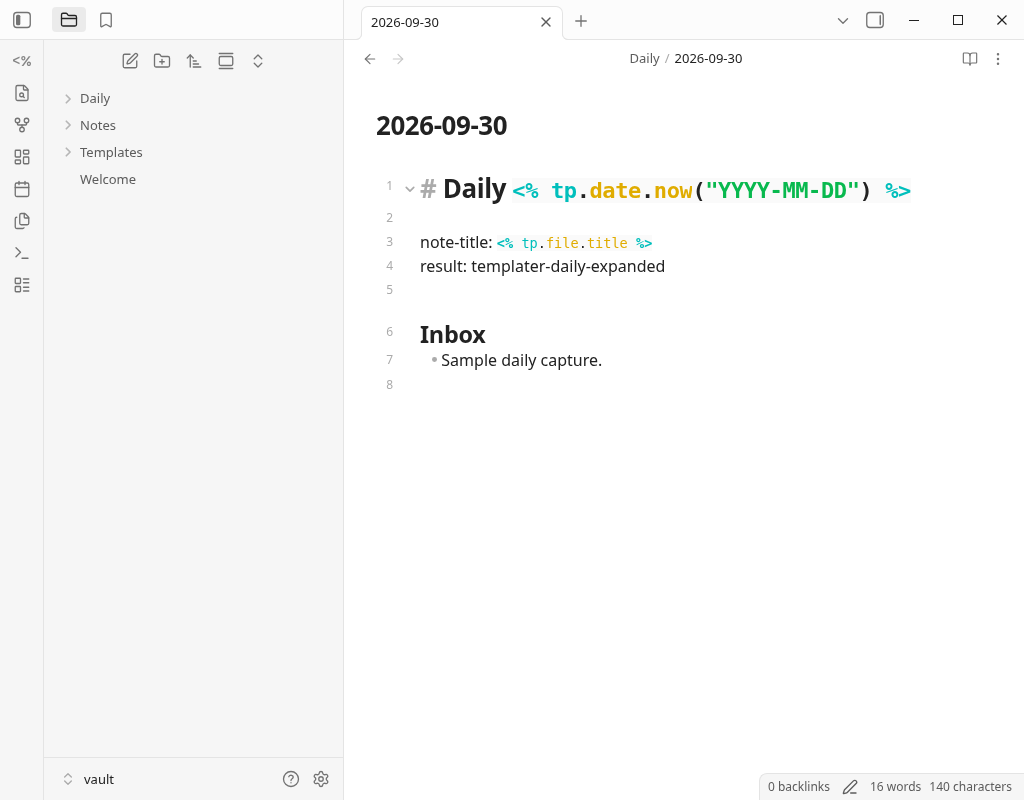Toggle the left sidebar collapse icon

pos(22,20)
